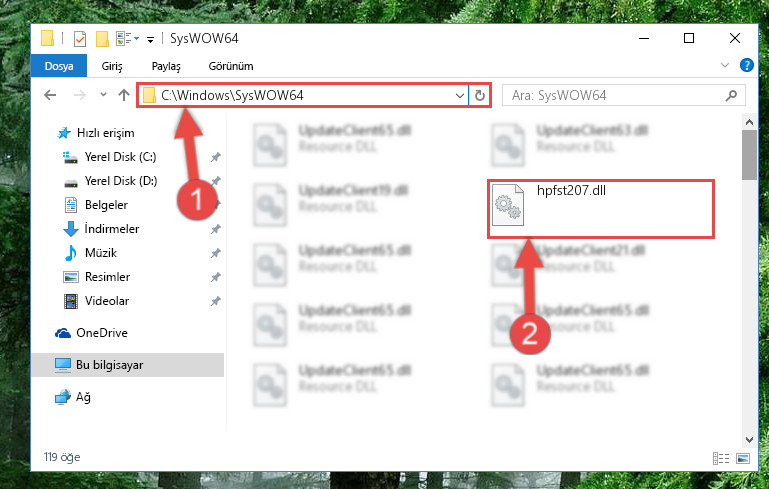The image size is (769, 489).
Task: Click the refresh icon beside address bar
Action: [480, 95]
